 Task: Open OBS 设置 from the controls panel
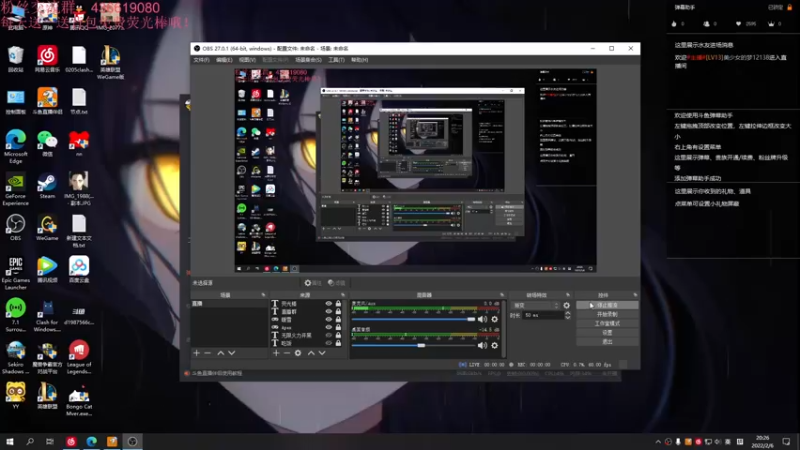[x=607, y=333]
